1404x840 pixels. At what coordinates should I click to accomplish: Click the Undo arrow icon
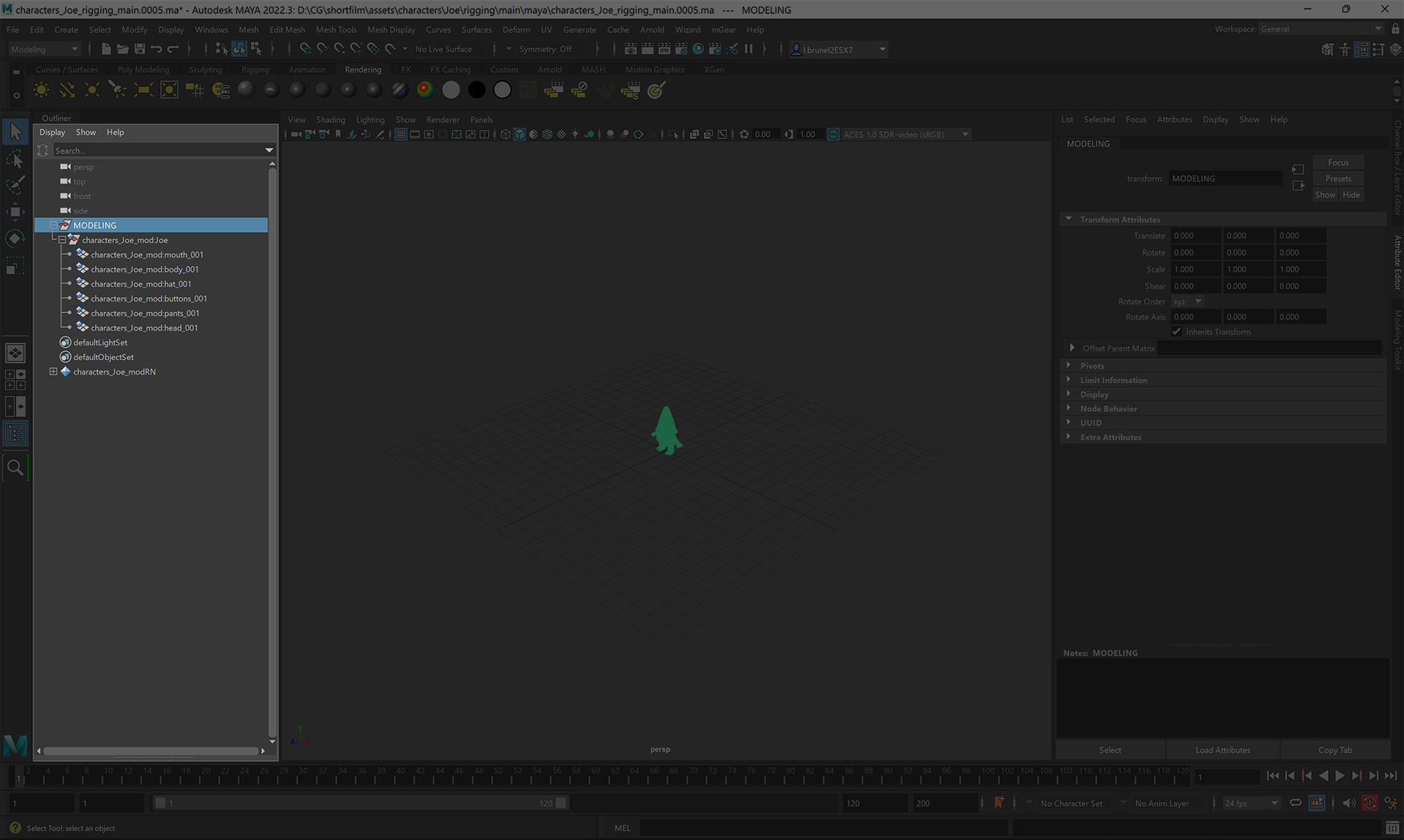157,49
